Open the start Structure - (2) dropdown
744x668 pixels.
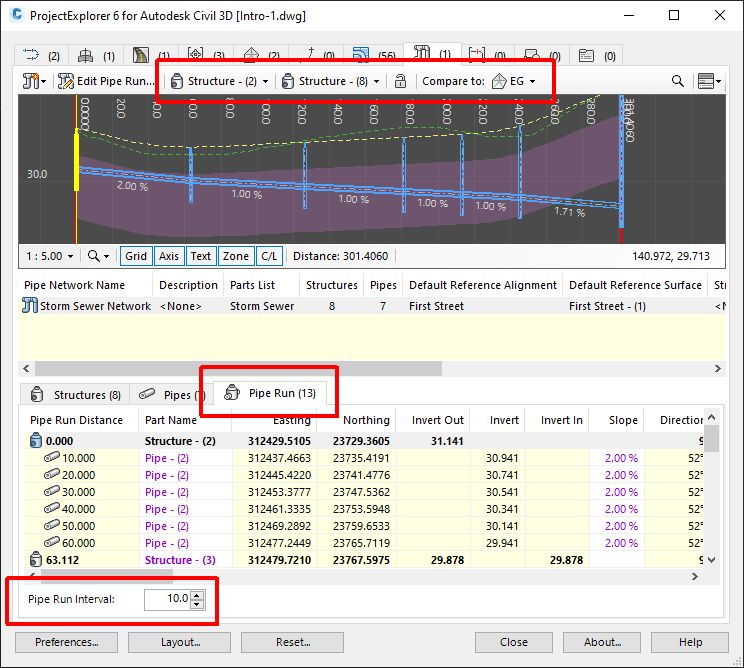[x=220, y=81]
